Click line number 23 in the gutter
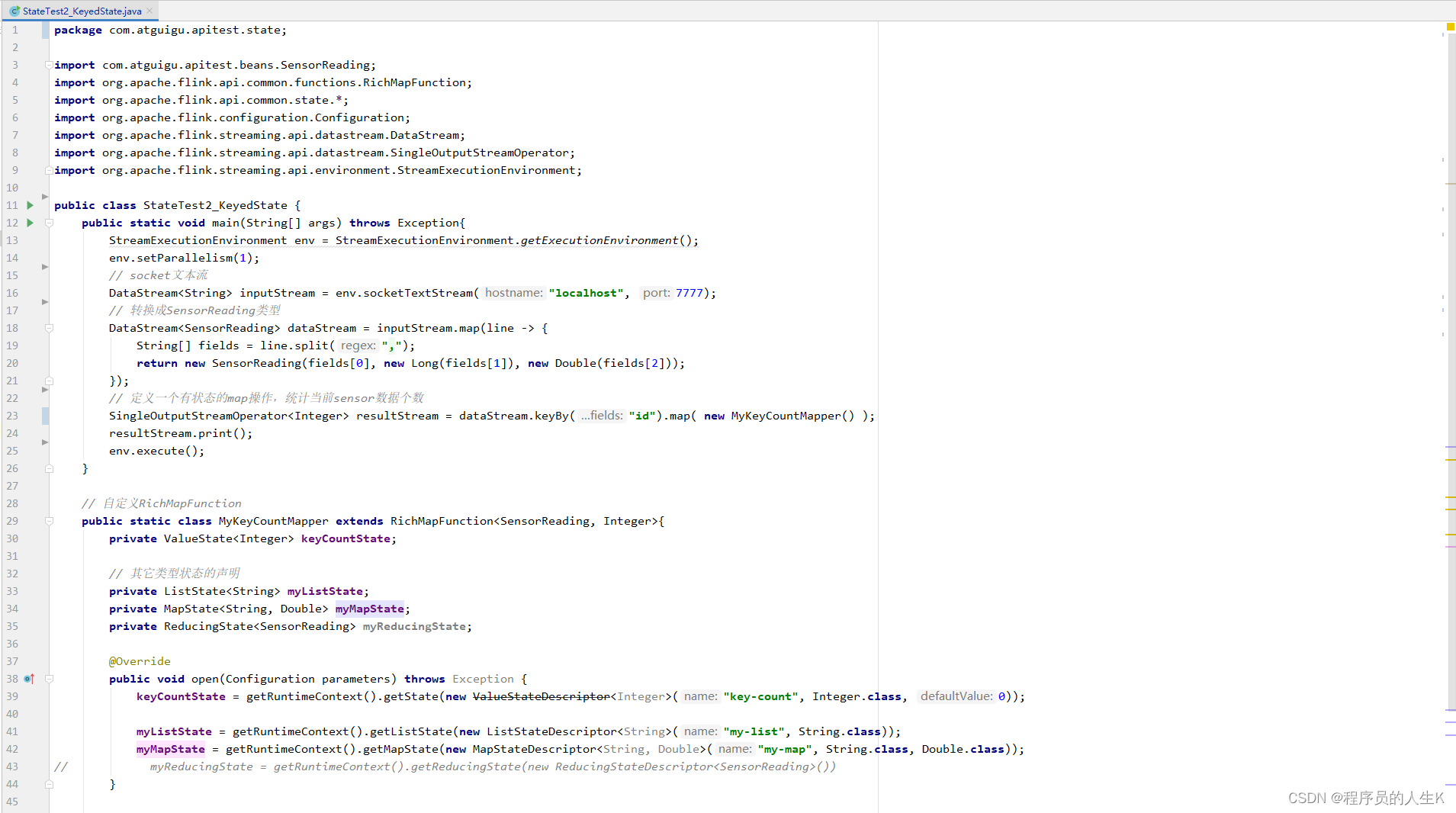The height and width of the screenshot is (813, 1456). tap(12, 416)
